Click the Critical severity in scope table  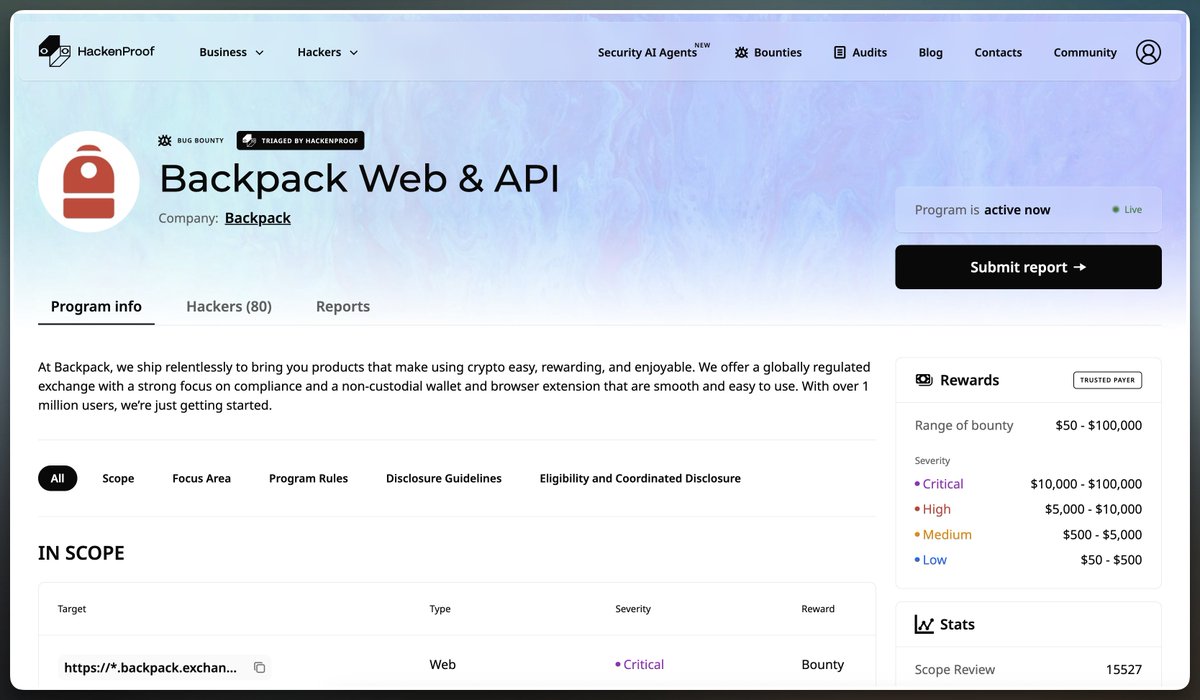click(x=639, y=664)
